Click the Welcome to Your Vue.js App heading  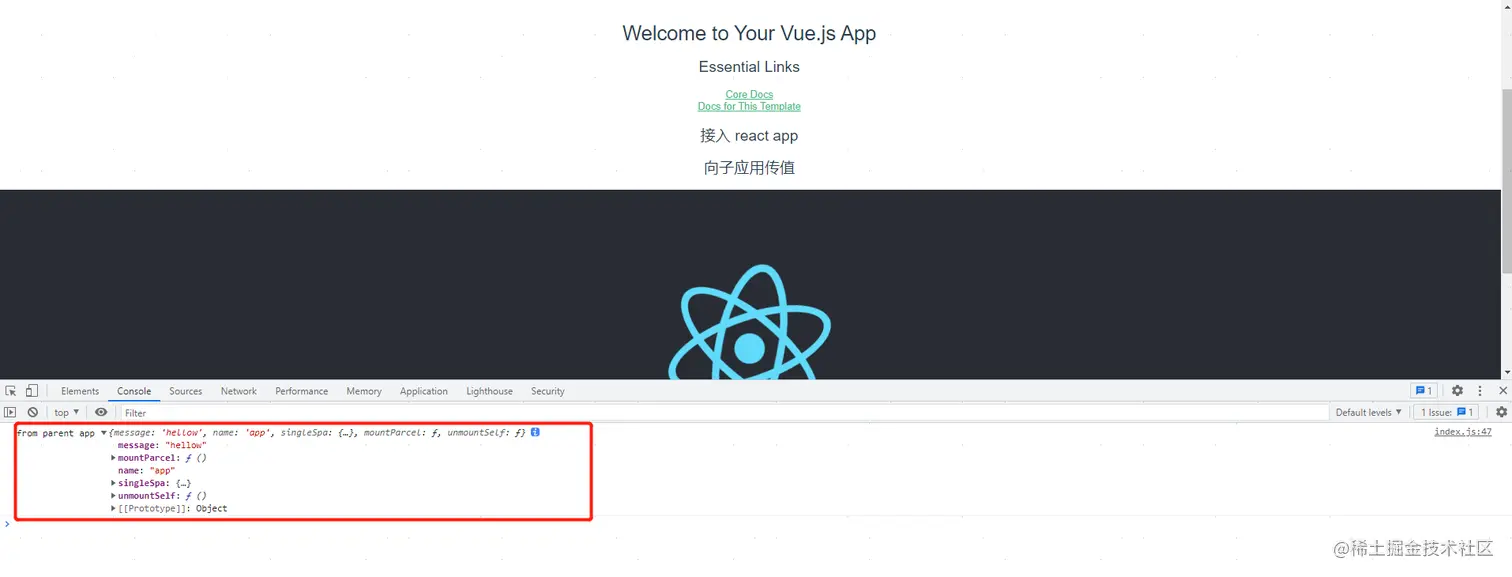[x=749, y=33]
